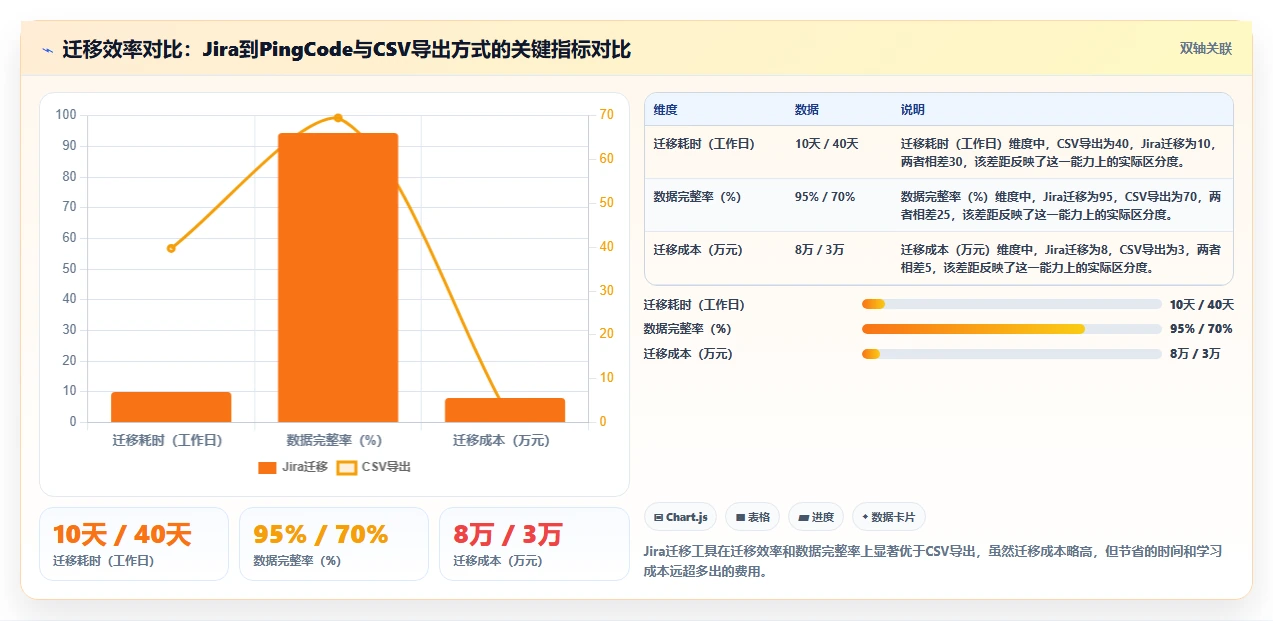This screenshot has height=621, width=1273.
Task: Click the 说明 column header
Action: (x=913, y=109)
